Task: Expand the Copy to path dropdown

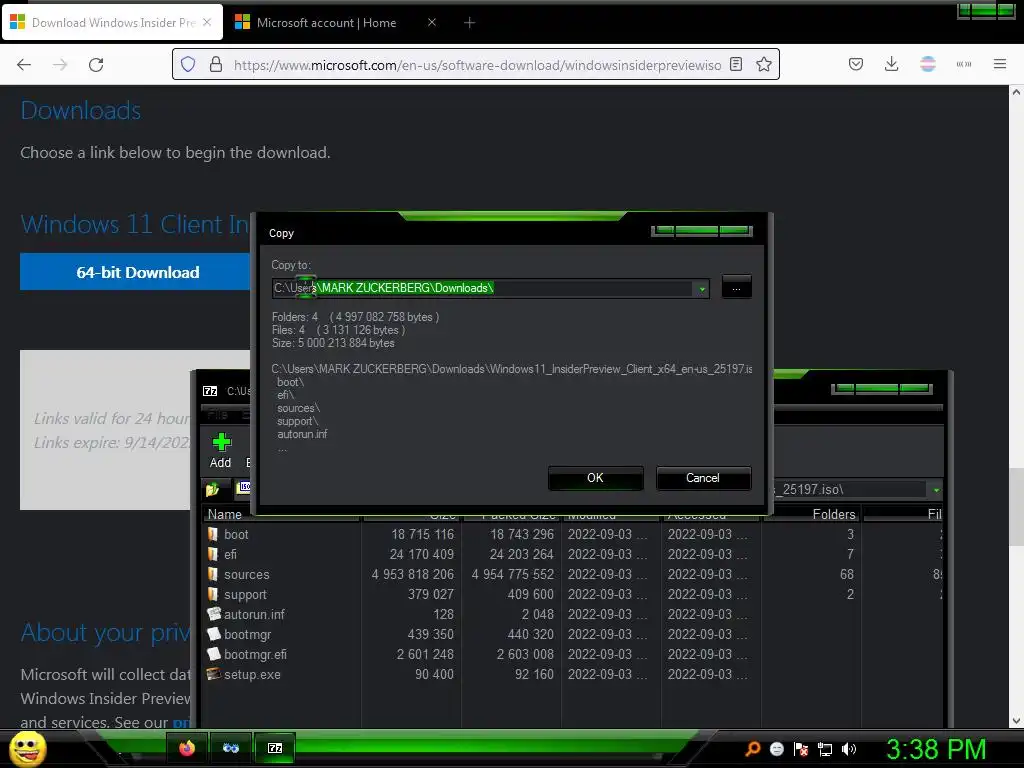Action: pos(702,289)
